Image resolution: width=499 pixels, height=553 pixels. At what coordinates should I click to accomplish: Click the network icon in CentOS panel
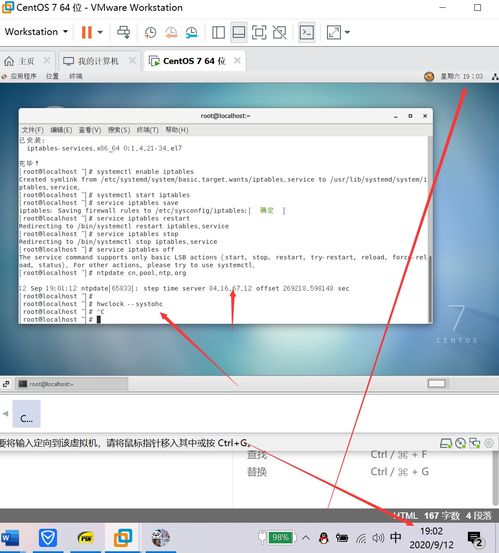[x=495, y=77]
